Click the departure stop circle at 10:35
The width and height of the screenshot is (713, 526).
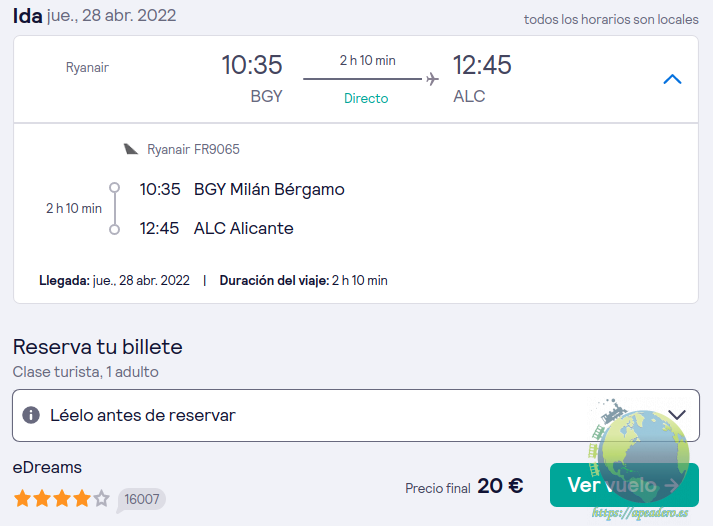point(114,188)
